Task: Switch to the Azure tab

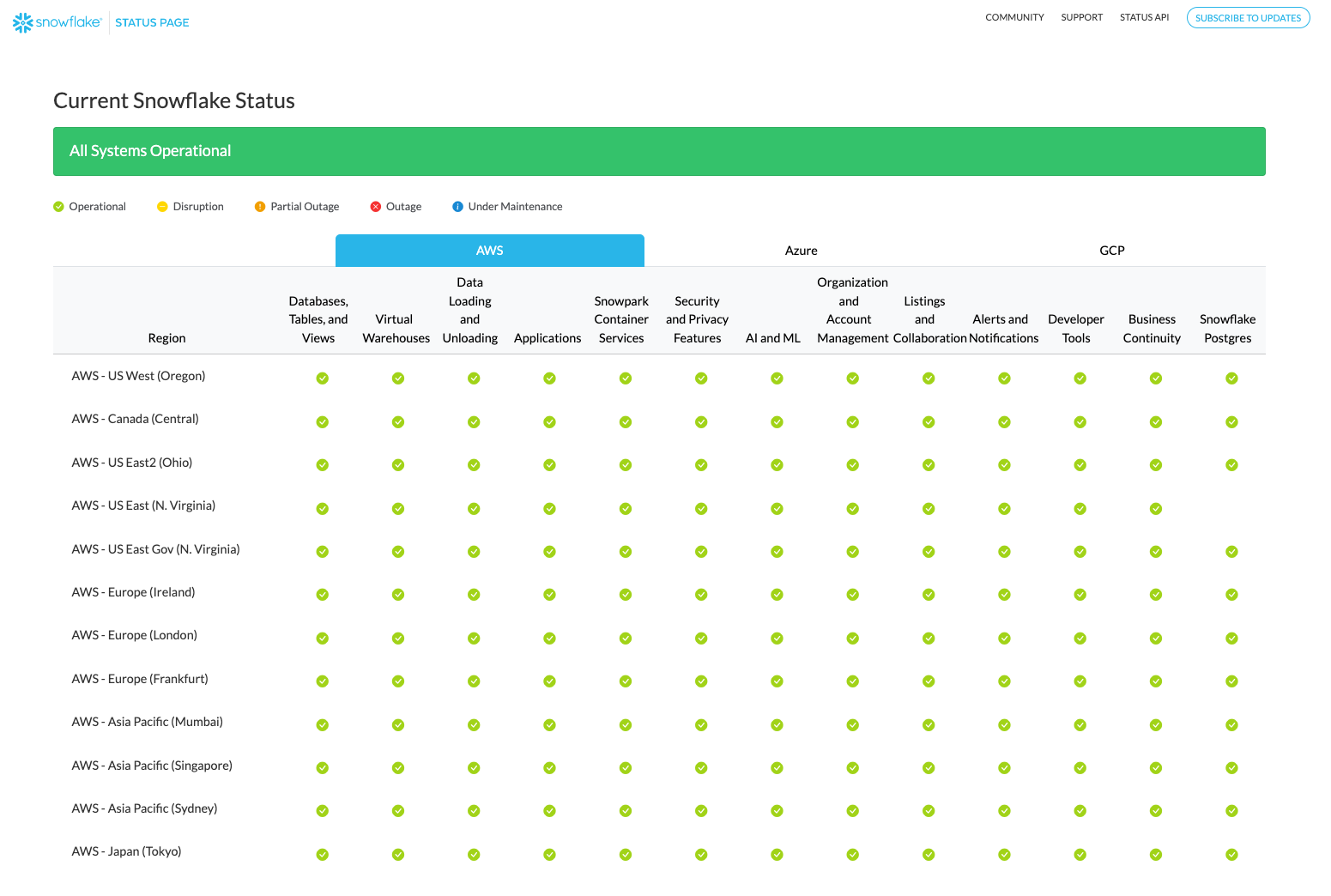Action: (802, 251)
